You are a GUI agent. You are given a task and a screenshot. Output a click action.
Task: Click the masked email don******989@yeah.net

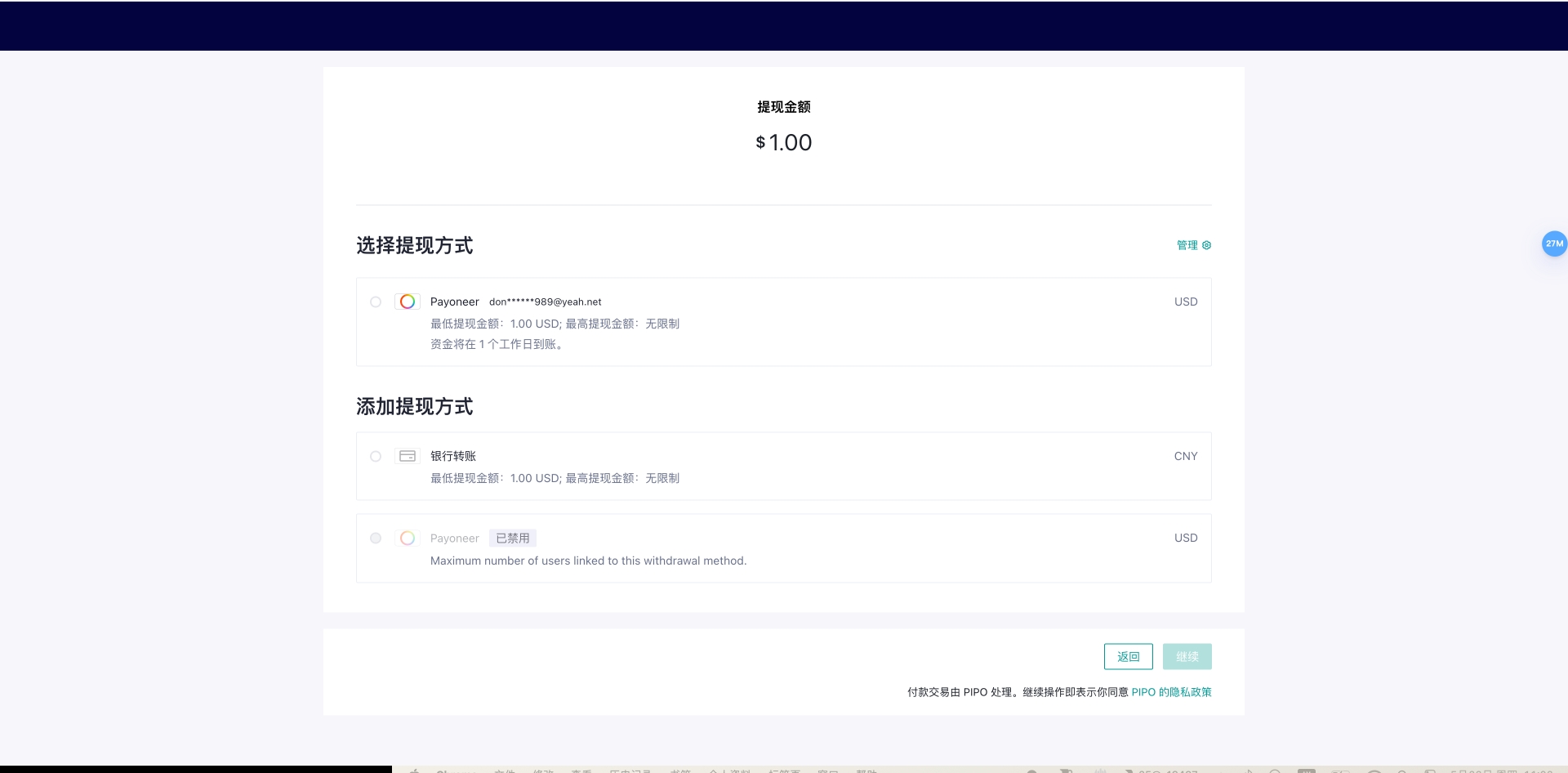[x=545, y=302]
